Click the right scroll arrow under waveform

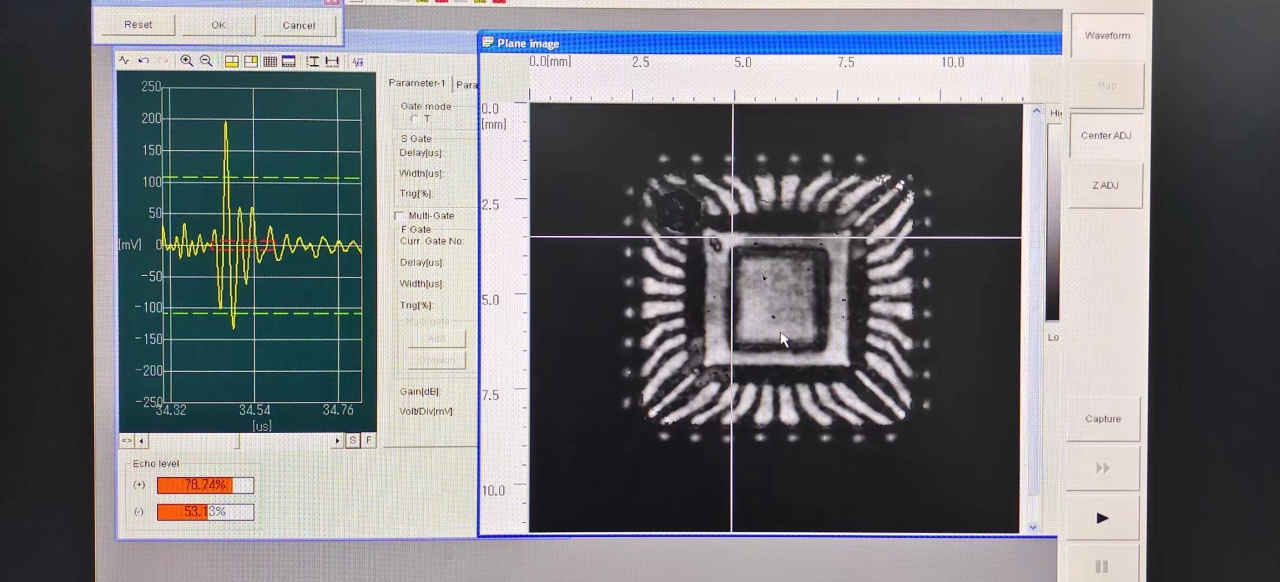point(338,440)
